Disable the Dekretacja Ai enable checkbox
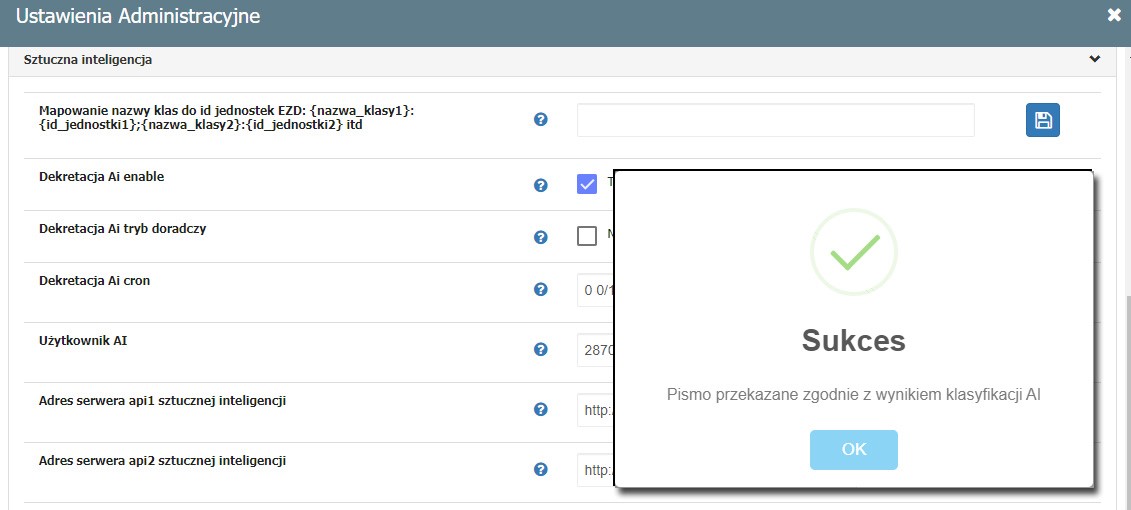This screenshot has height=510, width=1131. [587, 184]
